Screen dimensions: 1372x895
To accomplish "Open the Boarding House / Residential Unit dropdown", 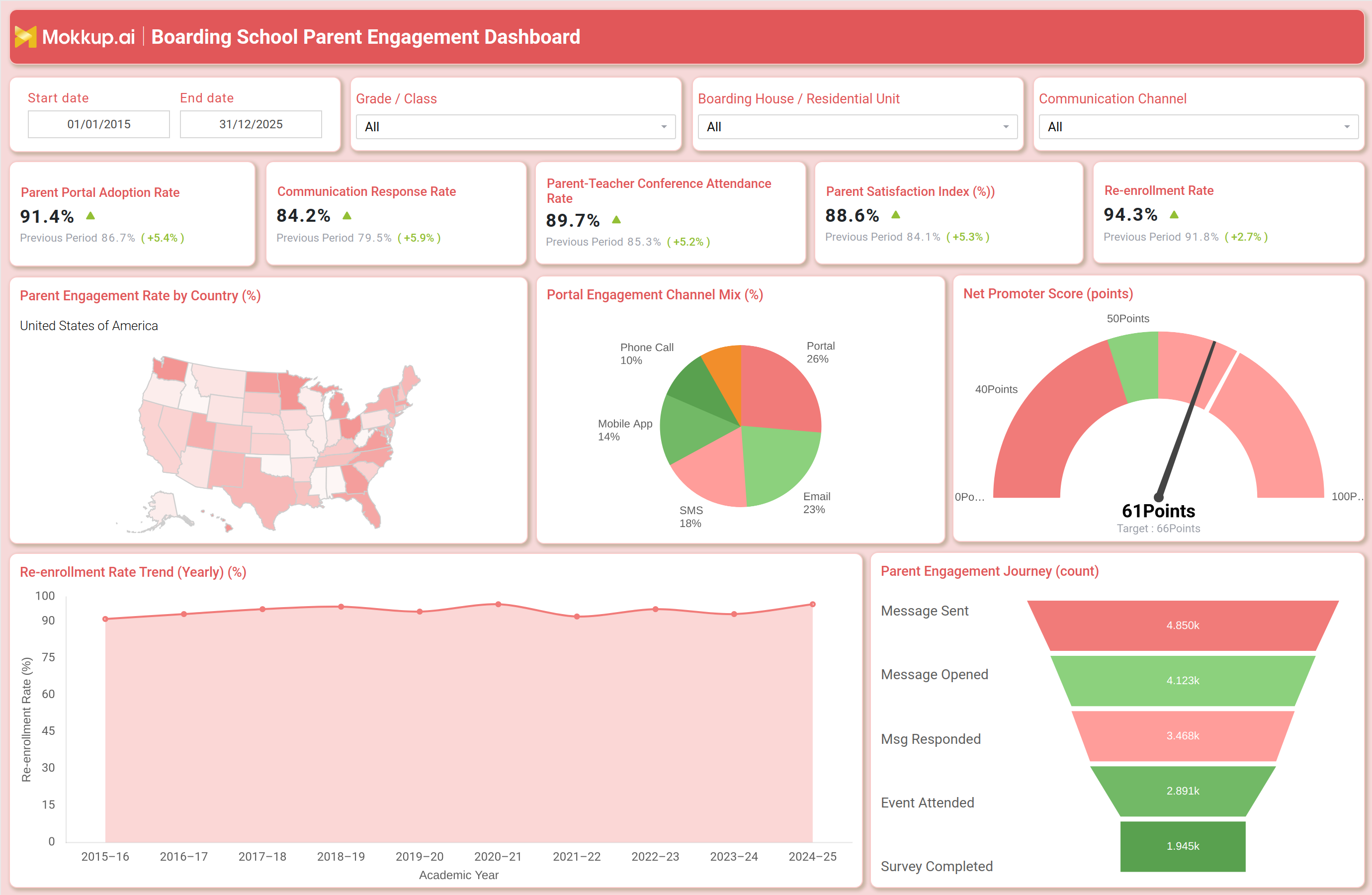I will [857, 127].
